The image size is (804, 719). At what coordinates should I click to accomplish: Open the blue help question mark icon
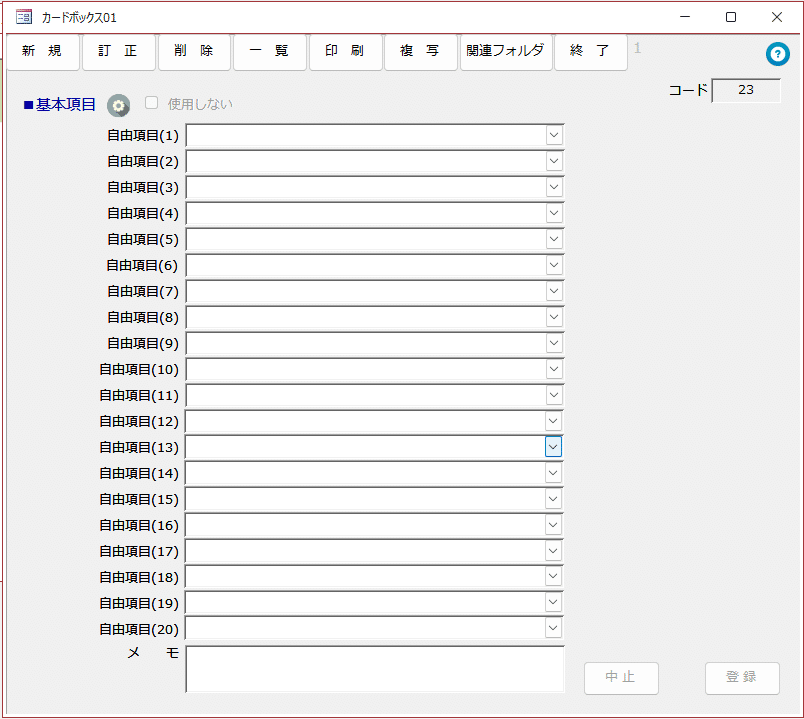coord(777,54)
